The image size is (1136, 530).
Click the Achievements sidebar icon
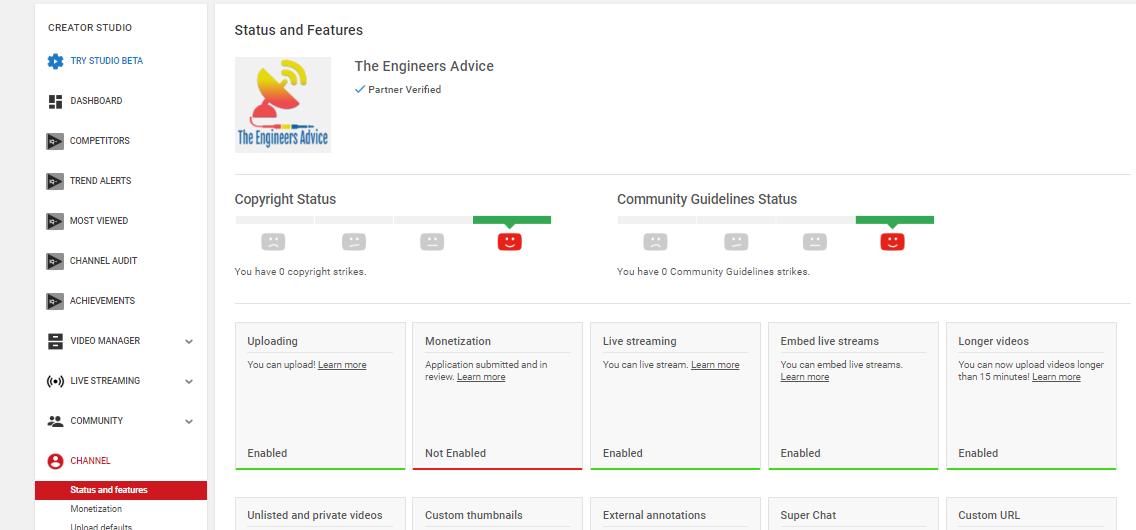coord(55,301)
